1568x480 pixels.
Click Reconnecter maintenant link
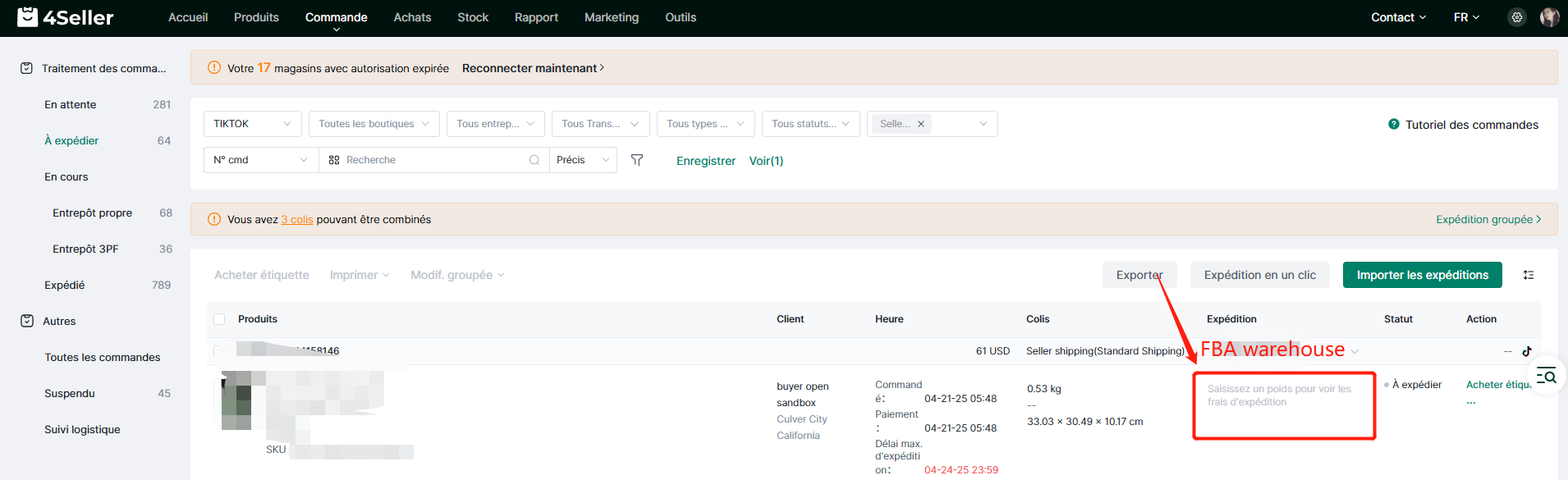pos(533,68)
